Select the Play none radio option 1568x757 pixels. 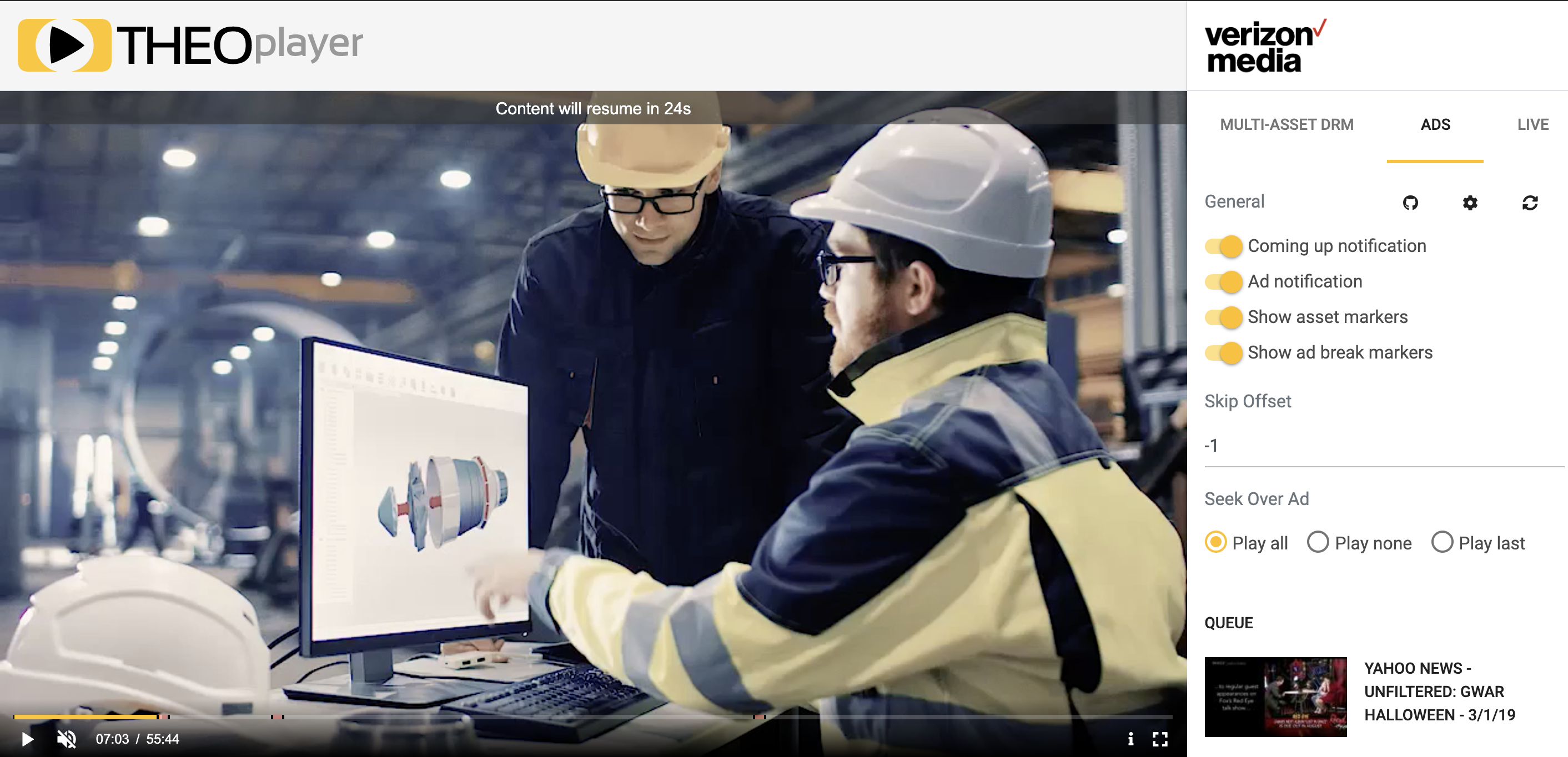pyautogui.click(x=1318, y=542)
